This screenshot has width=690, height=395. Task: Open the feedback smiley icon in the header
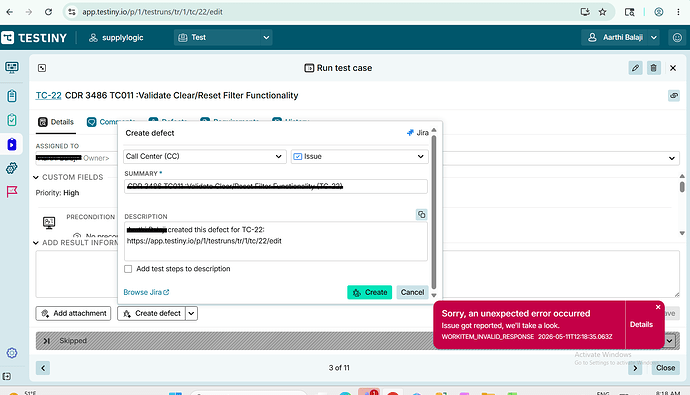(x=677, y=37)
